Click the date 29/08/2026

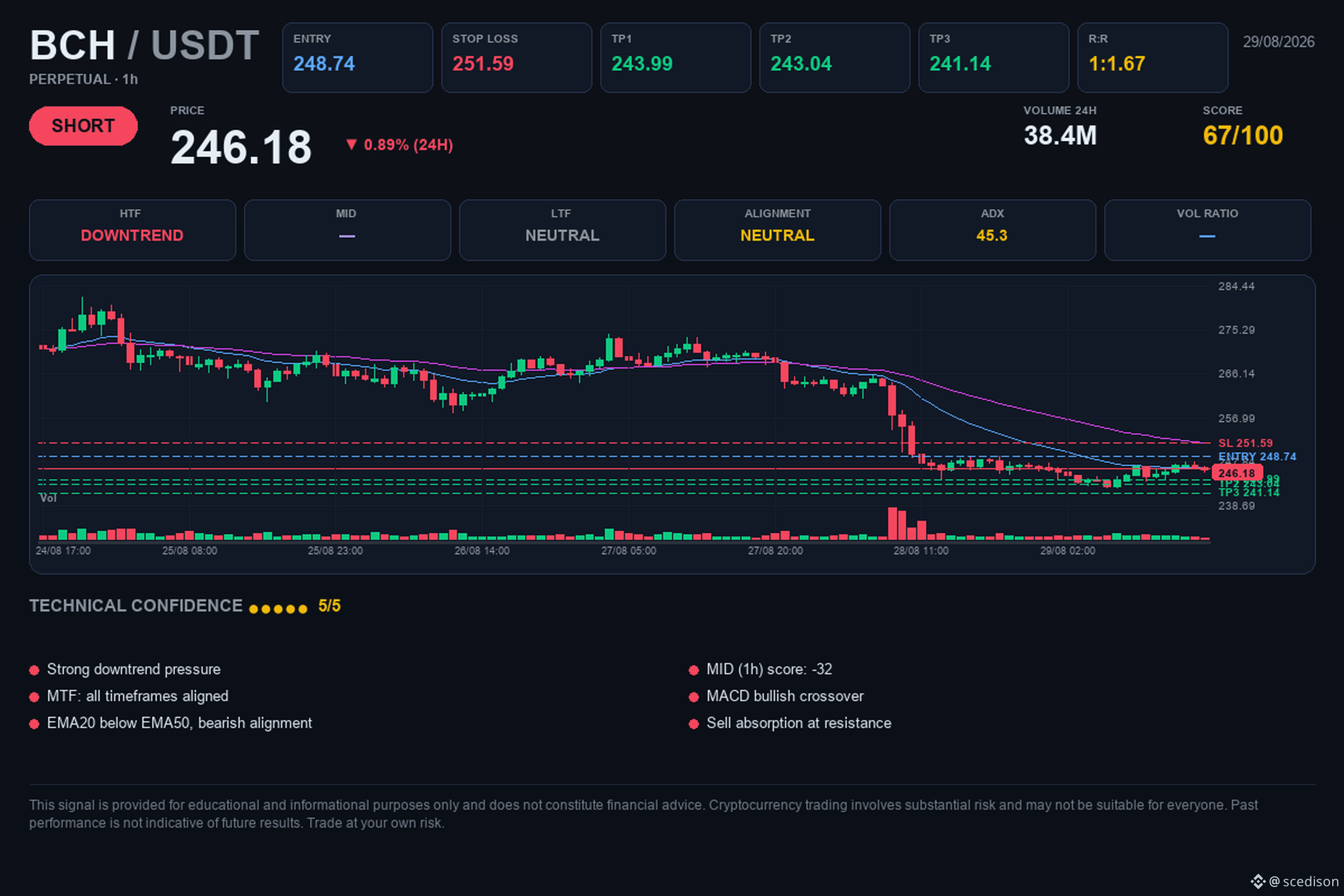point(1279,41)
